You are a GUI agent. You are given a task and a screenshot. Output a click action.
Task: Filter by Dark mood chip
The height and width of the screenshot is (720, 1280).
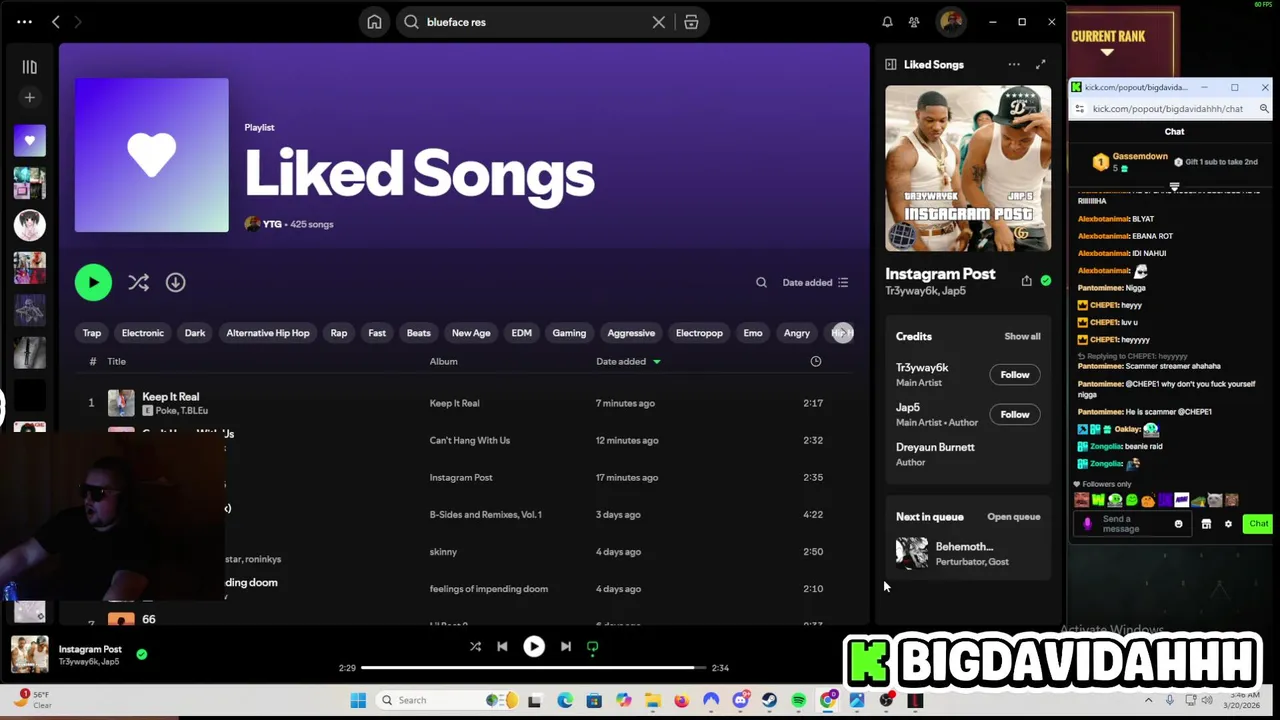pyautogui.click(x=195, y=333)
